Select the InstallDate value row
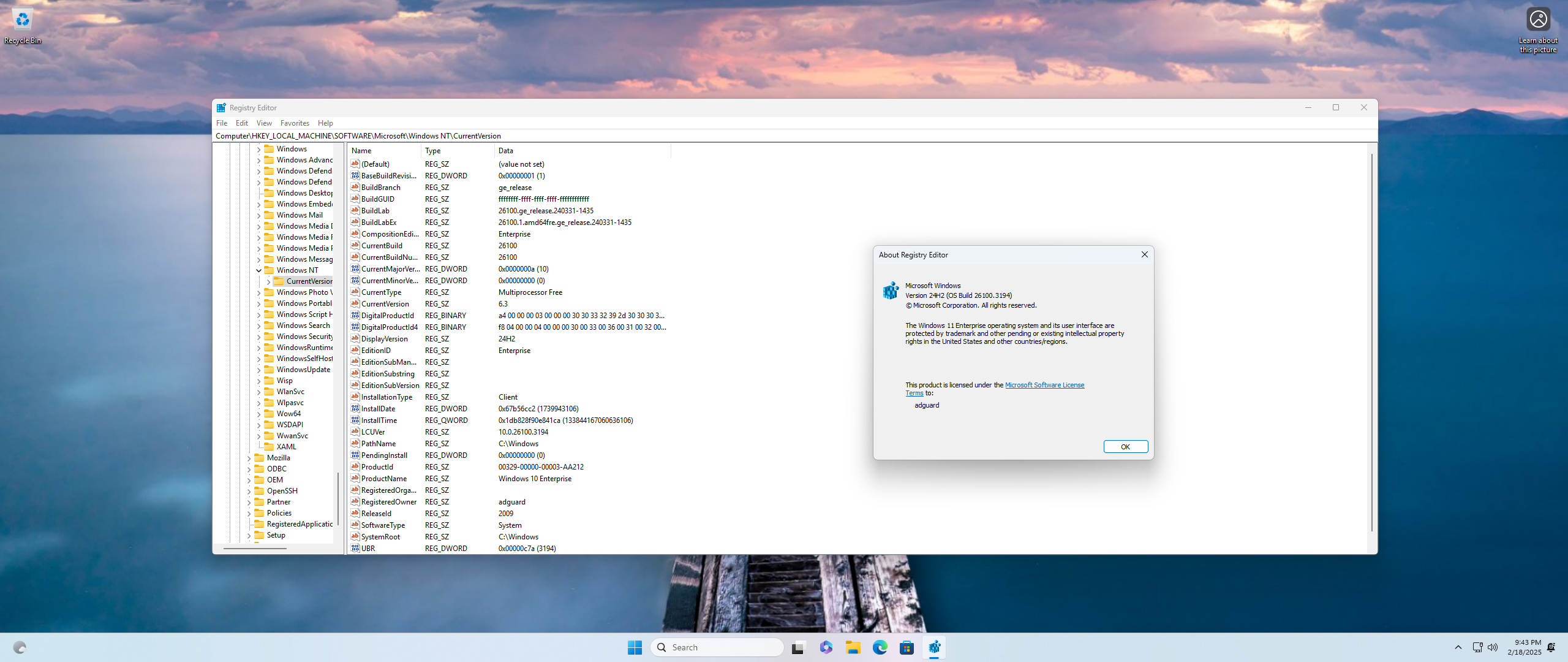 [510, 409]
